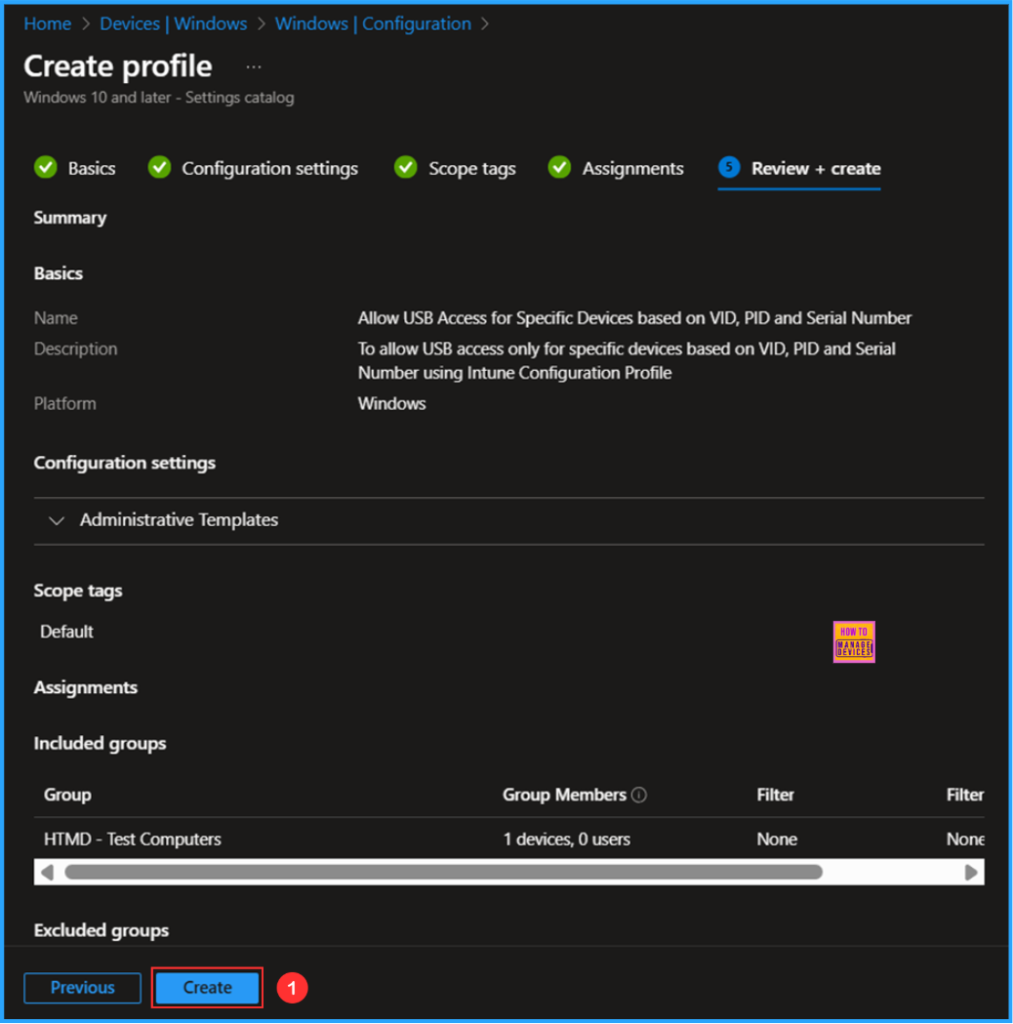Click the Summary heading
Screen dimensions: 1013x1024
point(70,217)
